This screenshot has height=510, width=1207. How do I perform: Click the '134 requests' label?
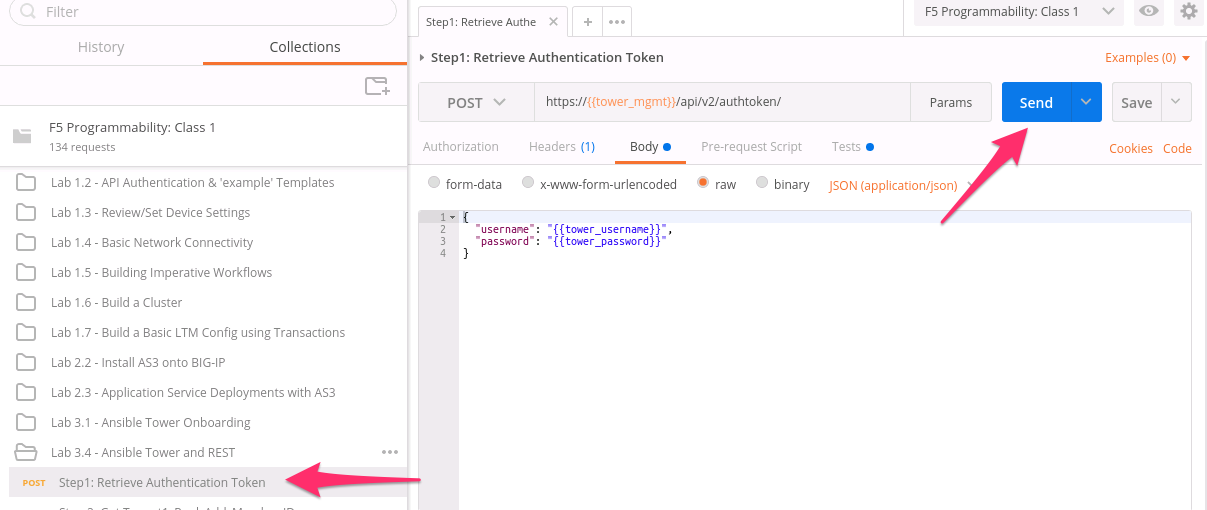click(82, 147)
